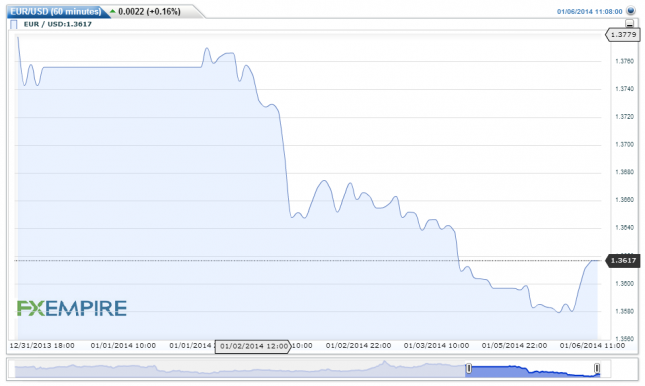Viewport: 645px width, 386px height.
Task: Click the left handle of the range selector
Action: pyautogui.click(x=469, y=368)
